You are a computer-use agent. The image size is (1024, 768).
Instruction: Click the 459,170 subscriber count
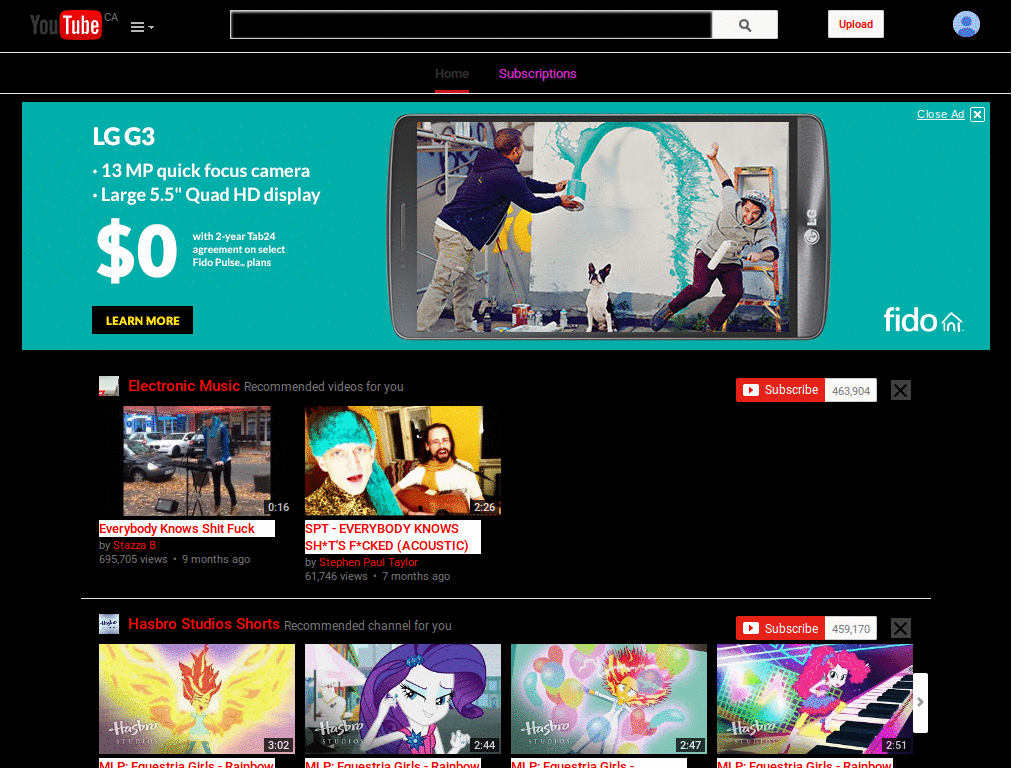click(x=851, y=629)
